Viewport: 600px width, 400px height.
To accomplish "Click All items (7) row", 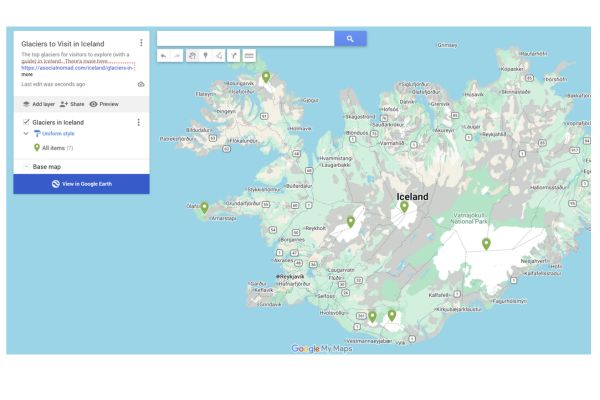I will pyautogui.click(x=82, y=148).
